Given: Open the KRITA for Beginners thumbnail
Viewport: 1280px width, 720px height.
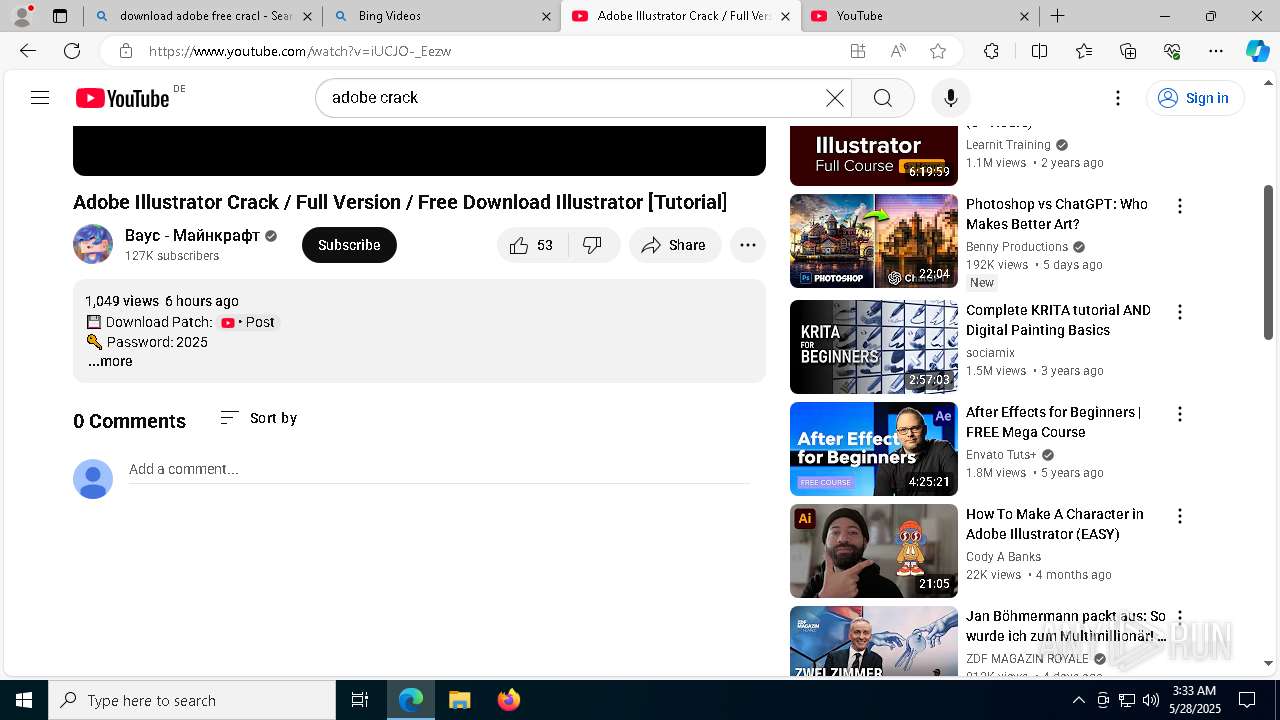Looking at the screenshot, I should 874,347.
